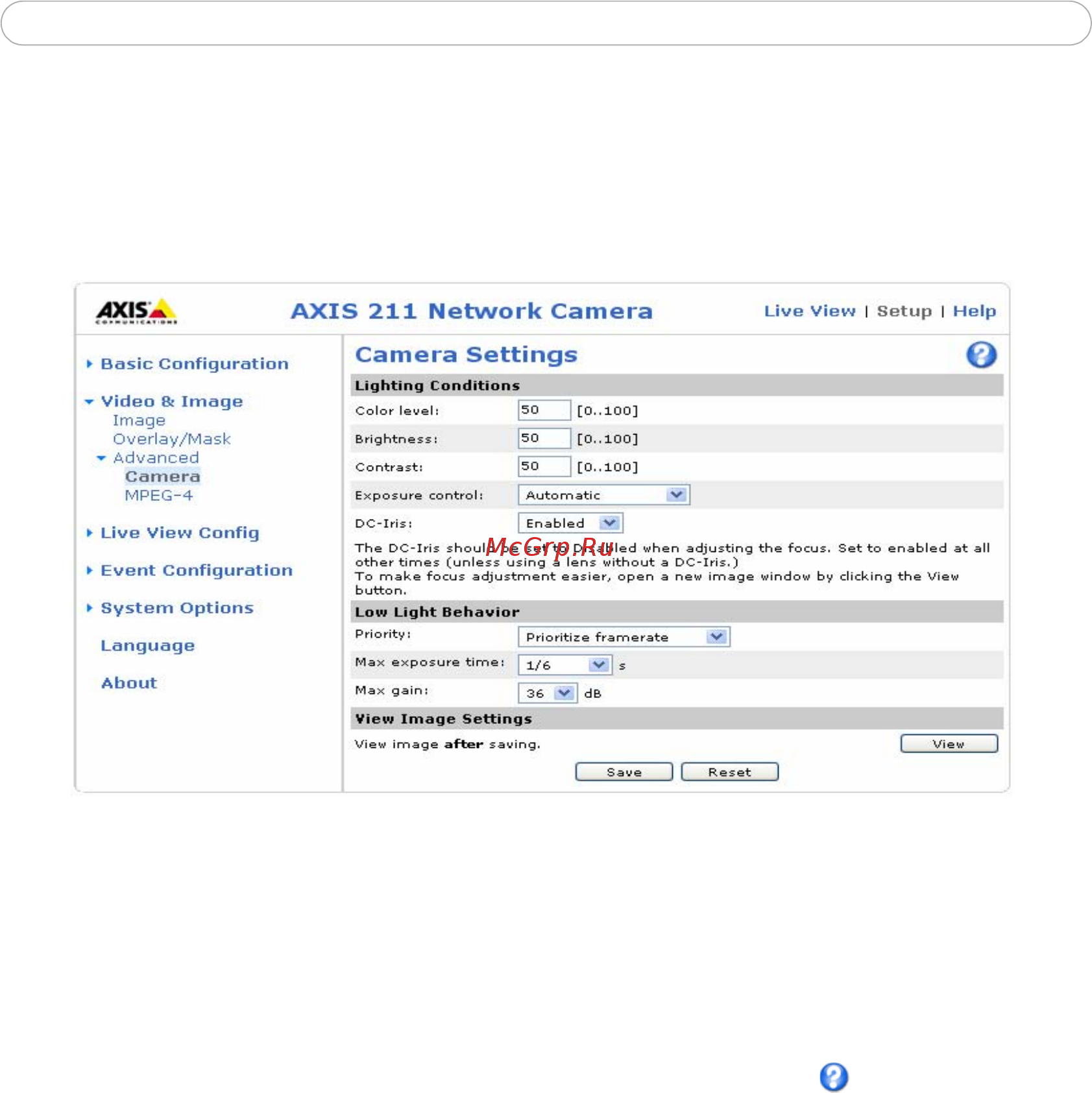This screenshot has width=1092, height=1093.
Task: Open the Image settings page
Action: 139,420
